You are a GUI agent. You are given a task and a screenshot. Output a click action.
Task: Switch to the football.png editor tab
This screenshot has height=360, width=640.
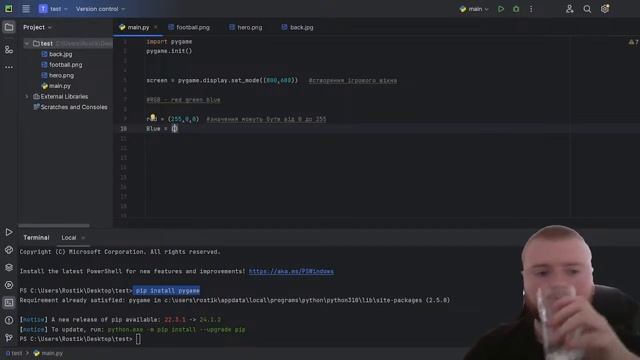point(189,27)
